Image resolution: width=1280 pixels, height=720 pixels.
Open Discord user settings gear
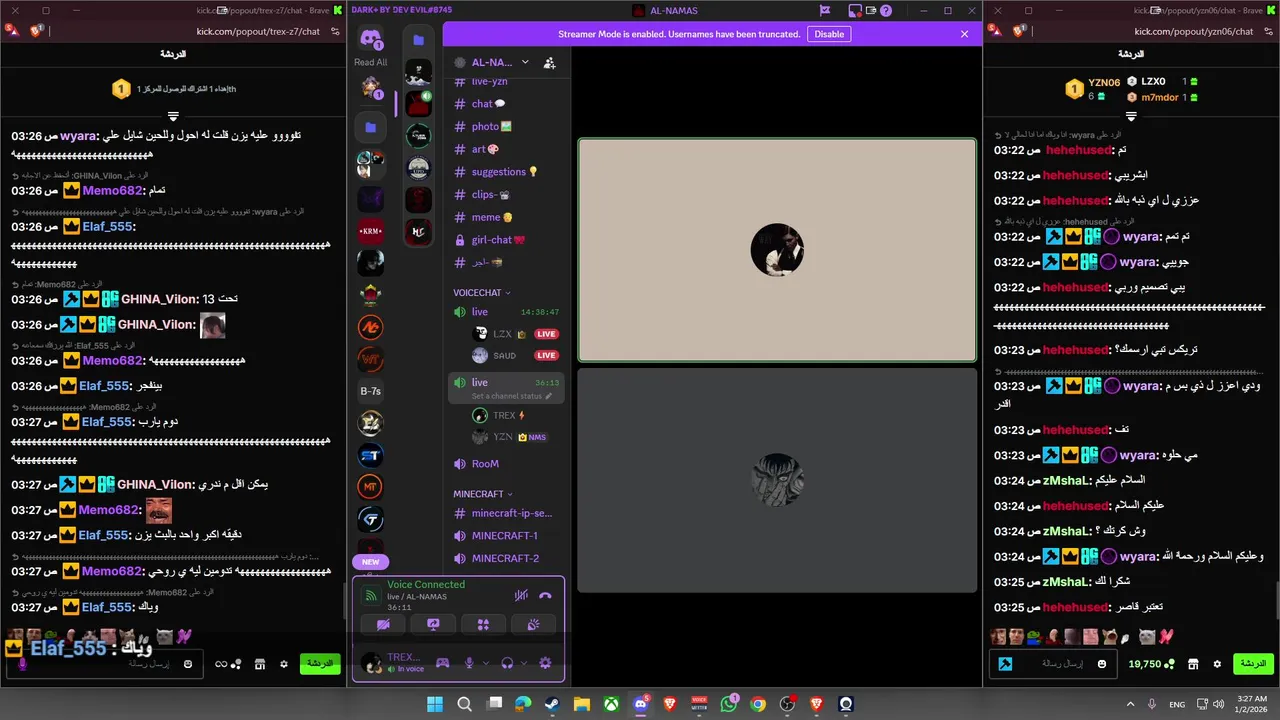(x=545, y=663)
